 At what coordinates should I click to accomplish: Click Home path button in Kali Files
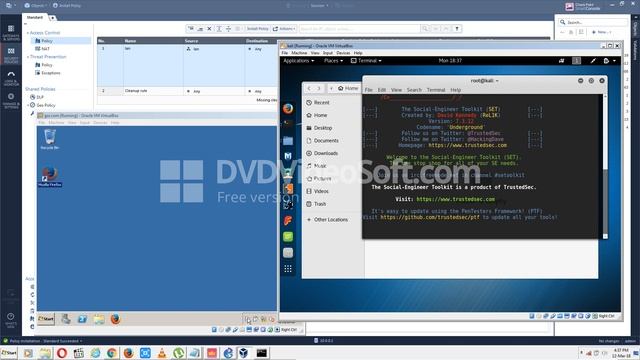[348, 88]
